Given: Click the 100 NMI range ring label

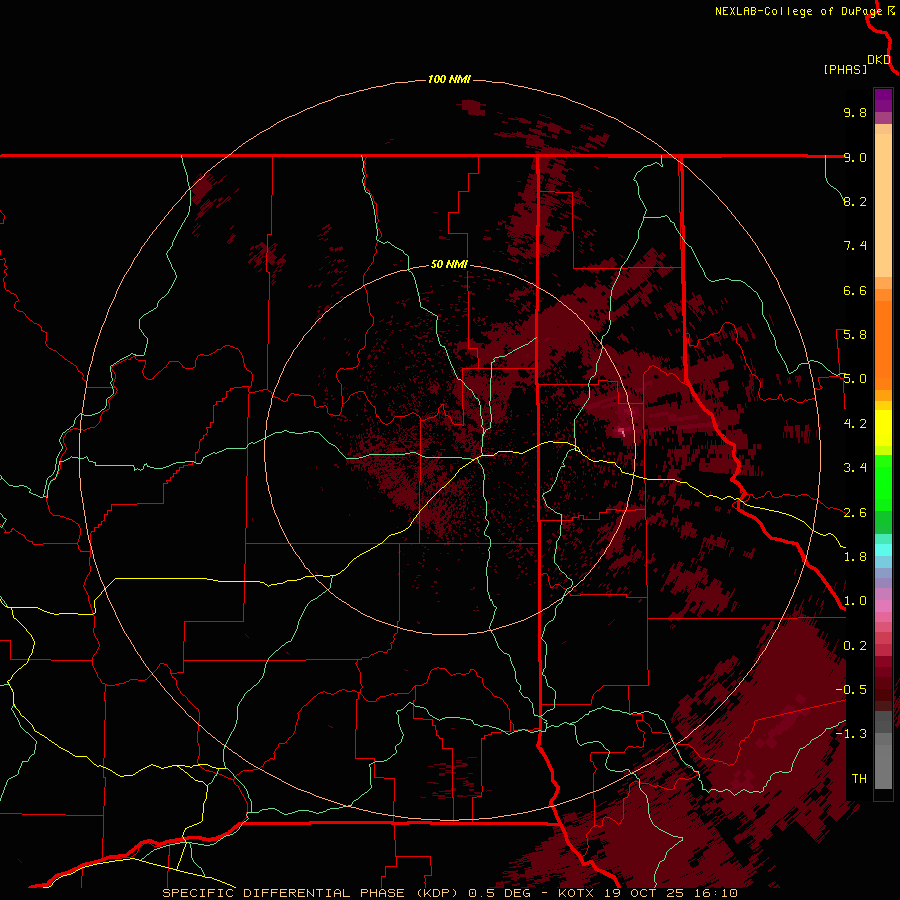Looking at the screenshot, I should [x=449, y=79].
